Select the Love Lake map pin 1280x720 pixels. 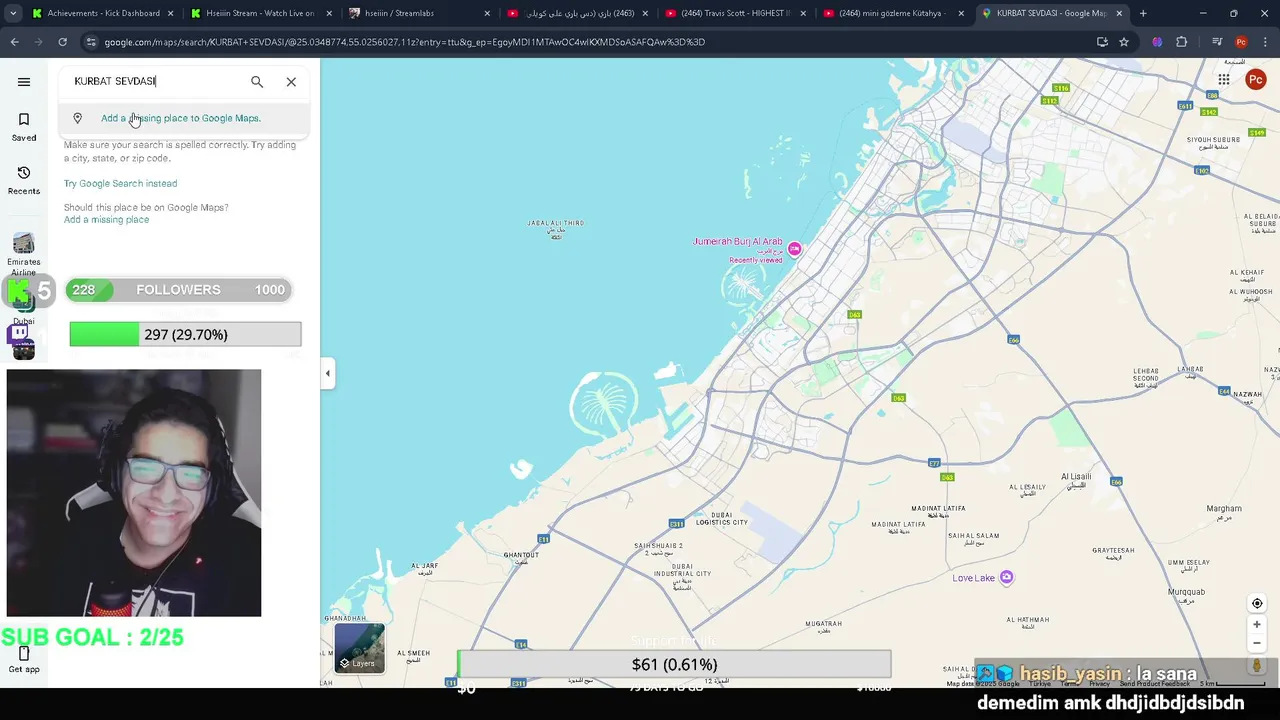pos(1007,577)
